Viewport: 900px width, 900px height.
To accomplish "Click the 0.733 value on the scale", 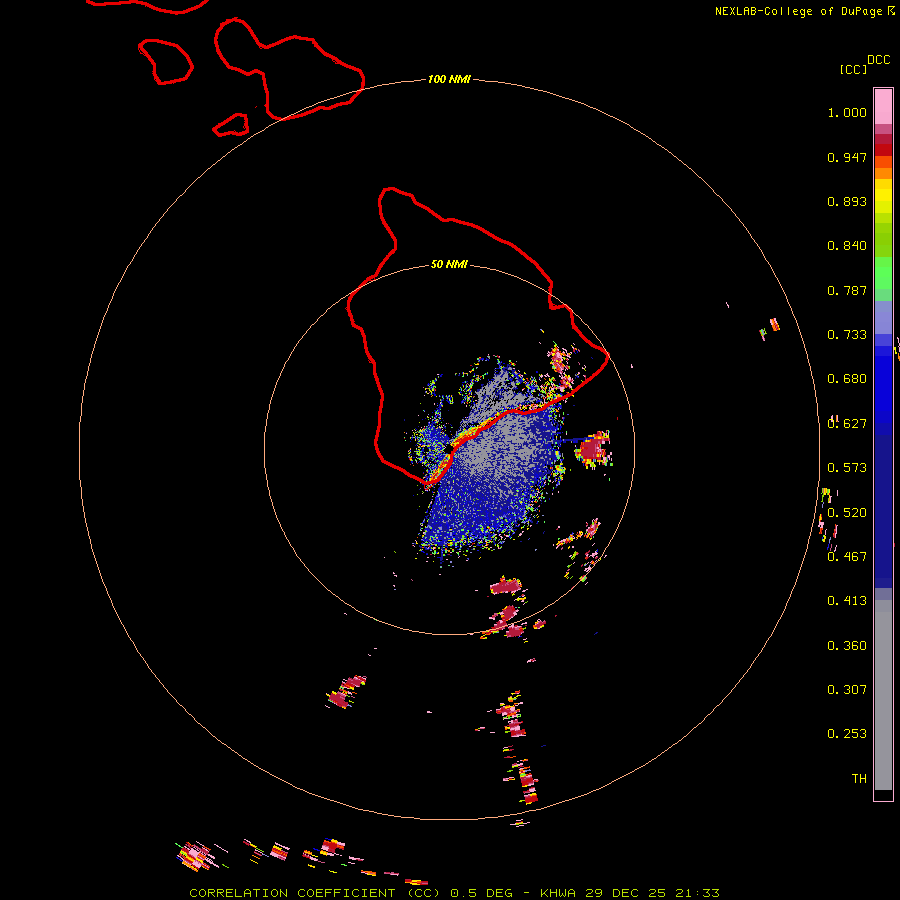I will (x=847, y=335).
